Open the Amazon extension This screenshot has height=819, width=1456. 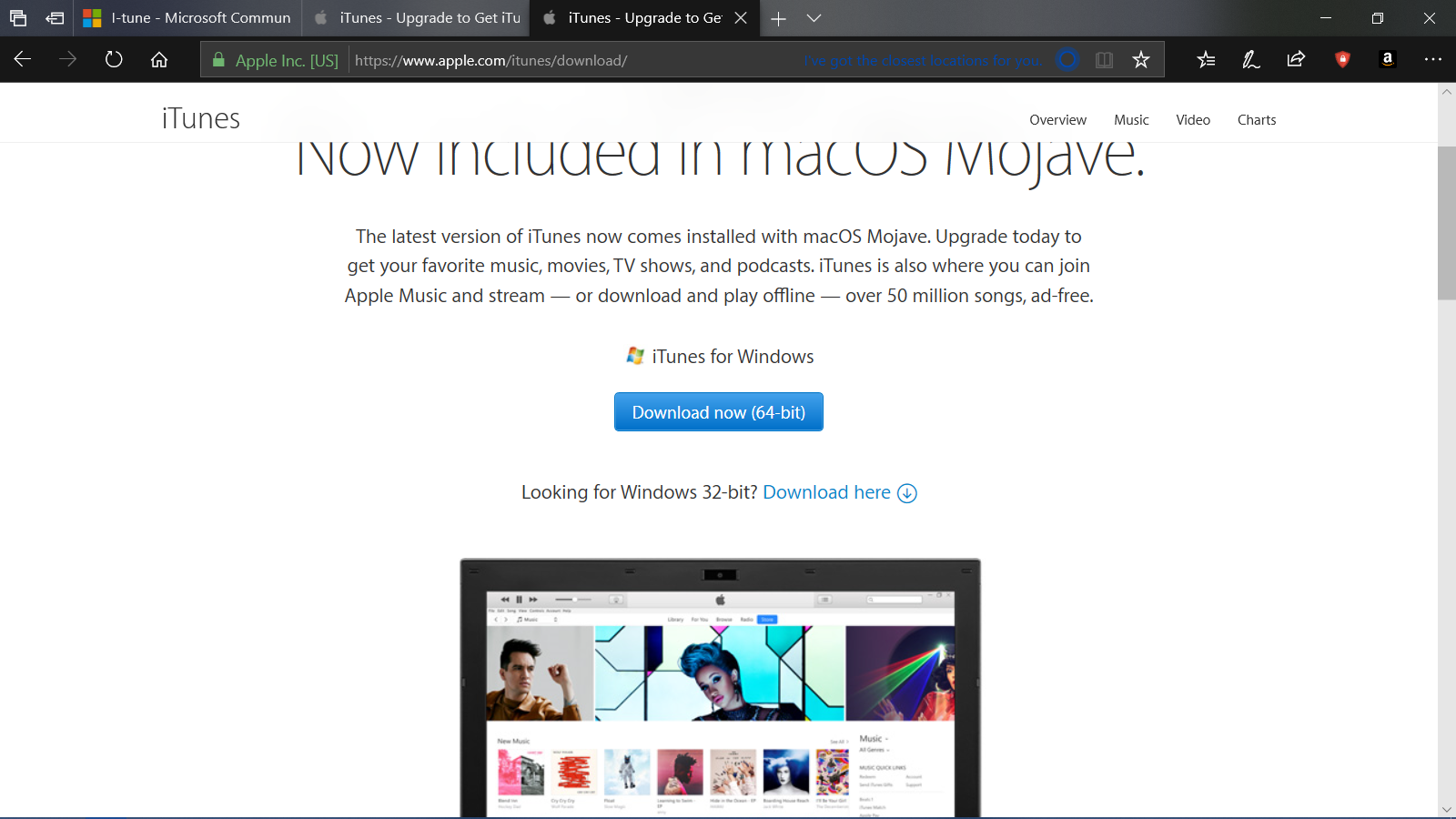(1387, 59)
